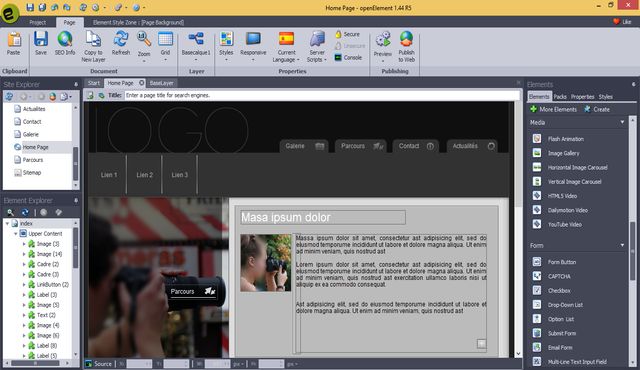Viewport: 640px width, 370px height.
Task: Click the Responsive icon
Action: coord(253,39)
